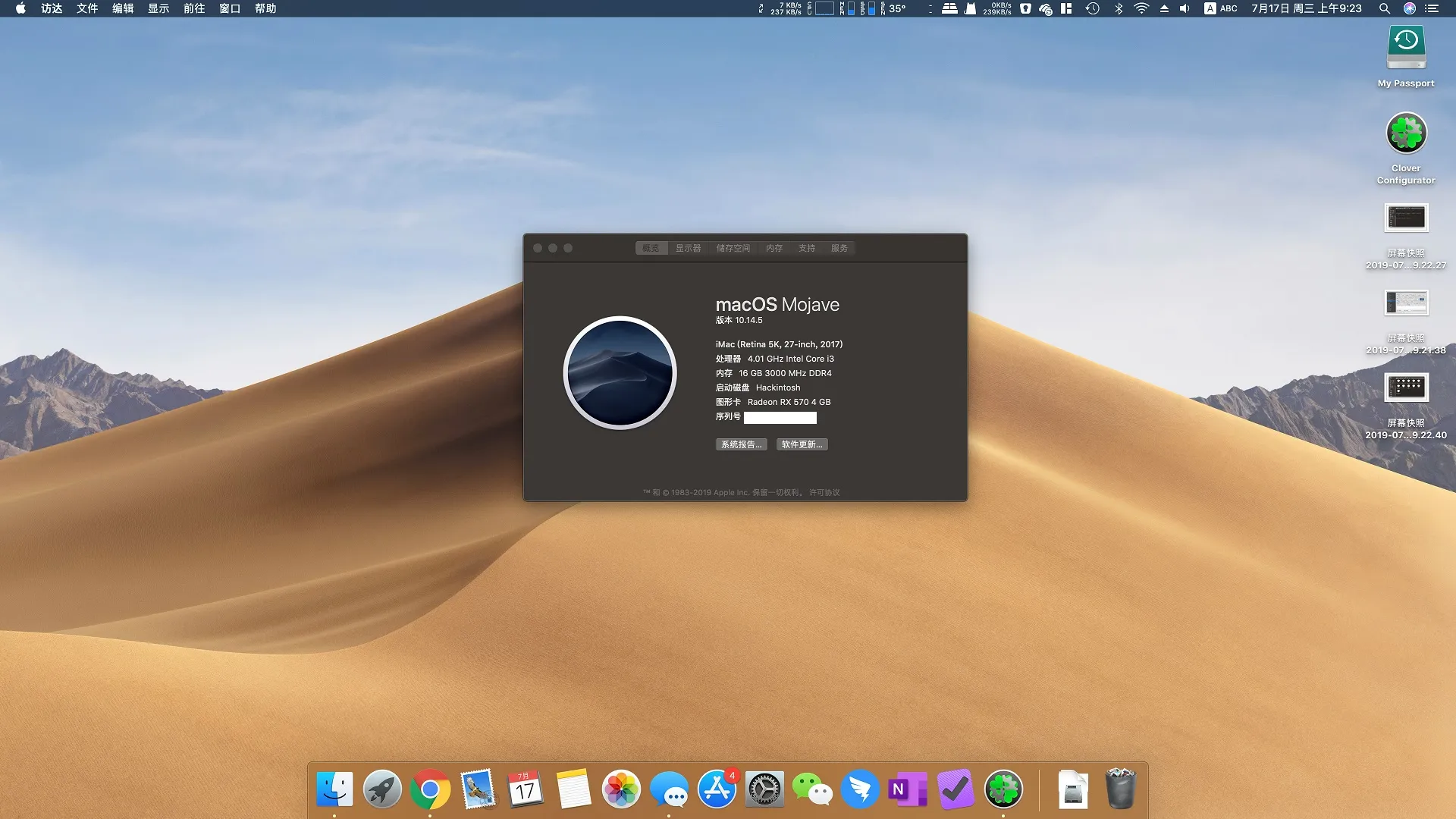1456x819 pixels.
Task: Open the volume control in menu bar
Action: [1185, 8]
